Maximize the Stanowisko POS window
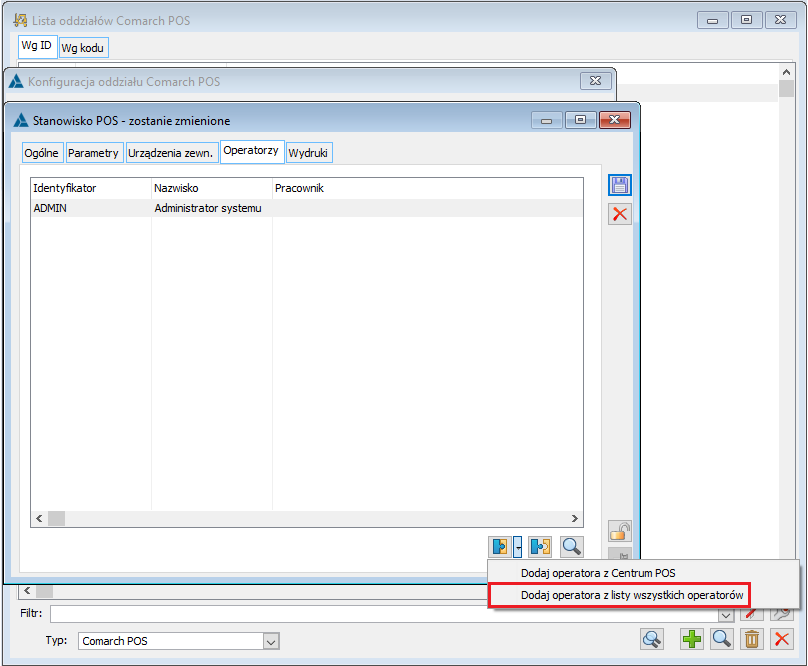808x666 pixels. [581, 120]
